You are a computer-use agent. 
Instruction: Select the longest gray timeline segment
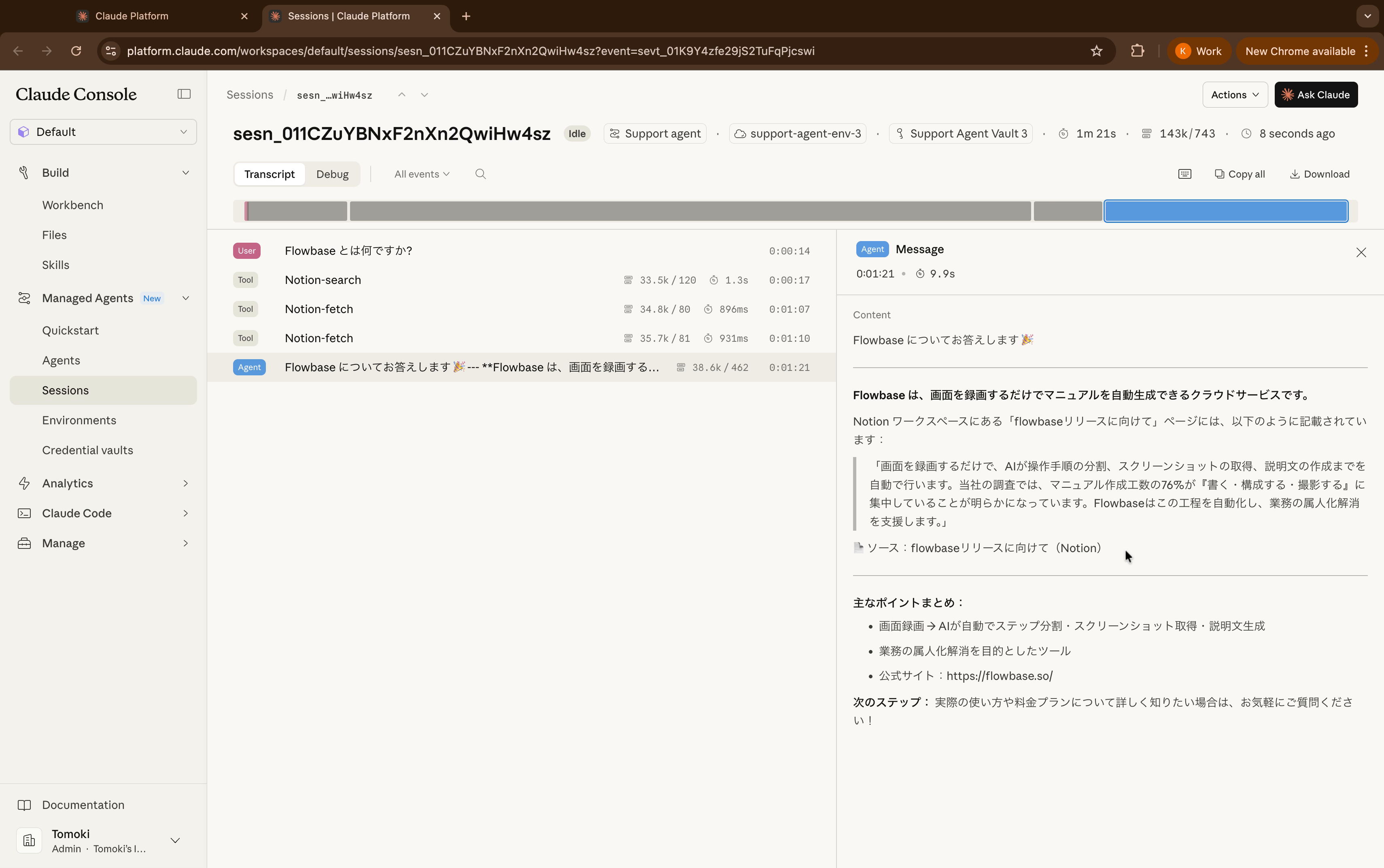click(690, 211)
